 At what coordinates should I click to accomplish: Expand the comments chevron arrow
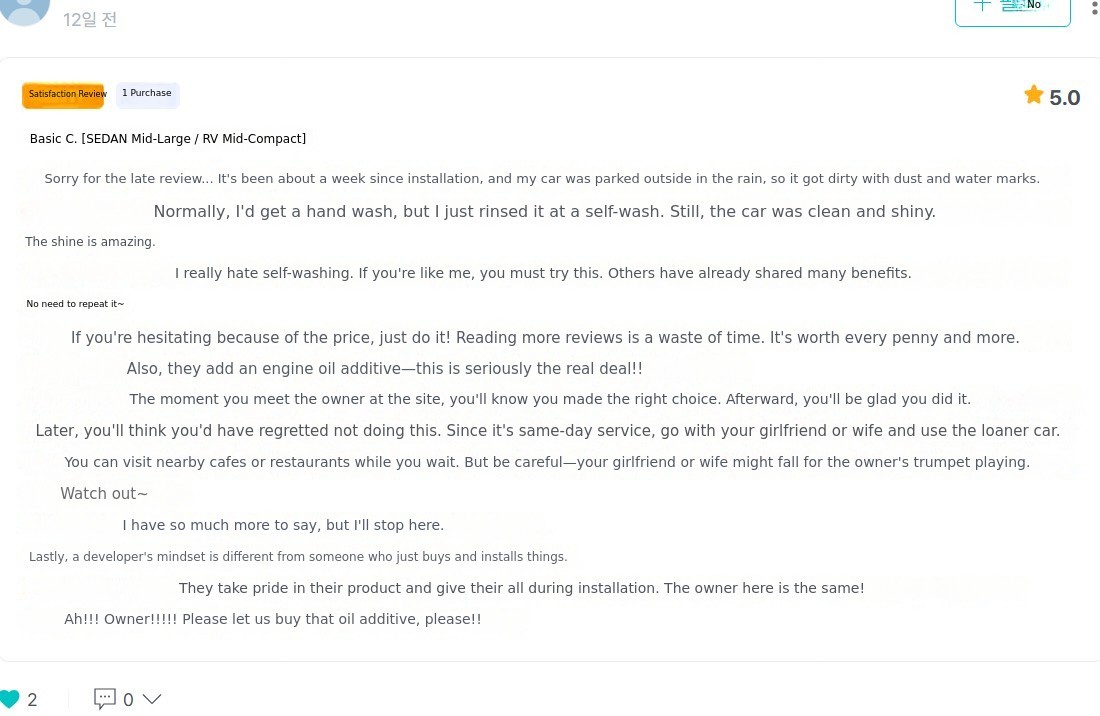pos(152,699)
